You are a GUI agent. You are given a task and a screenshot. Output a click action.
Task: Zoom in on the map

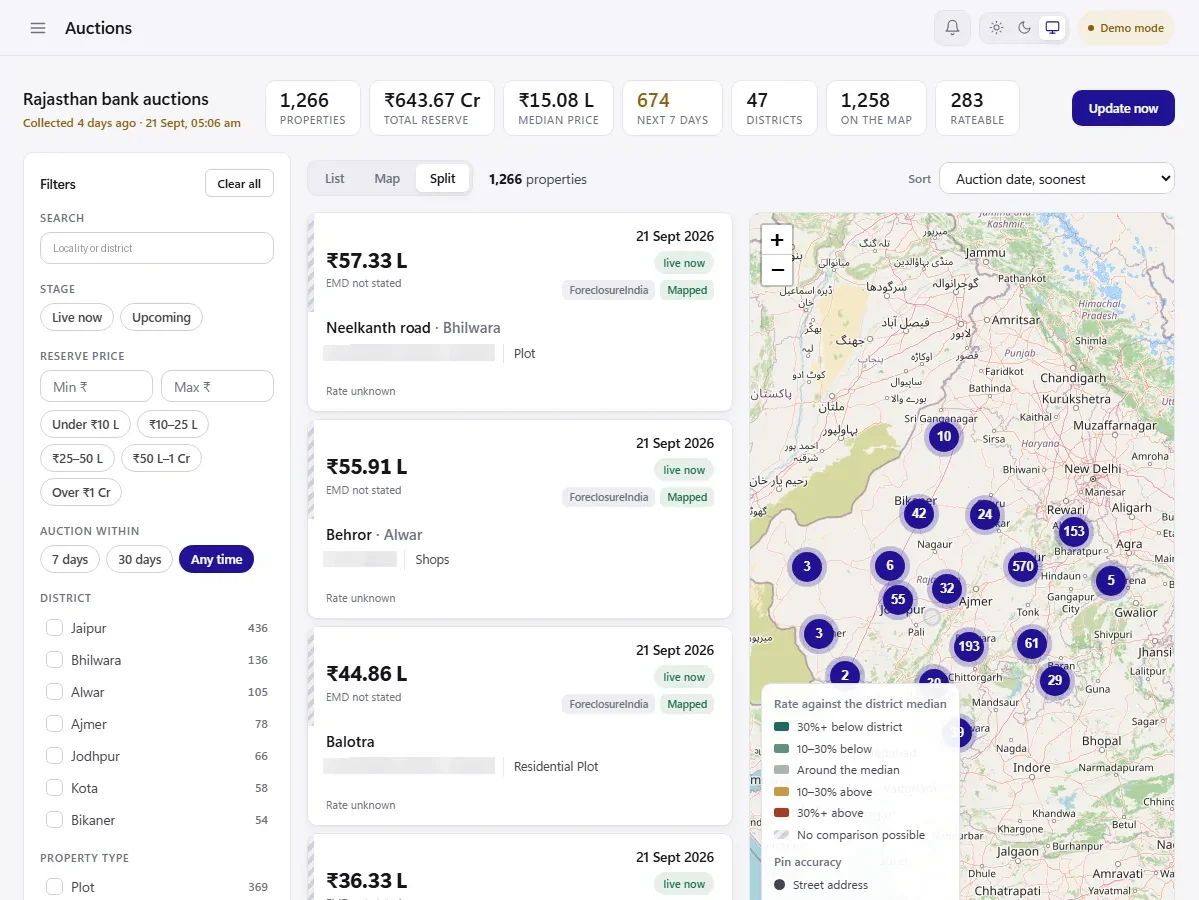point(777,240)
